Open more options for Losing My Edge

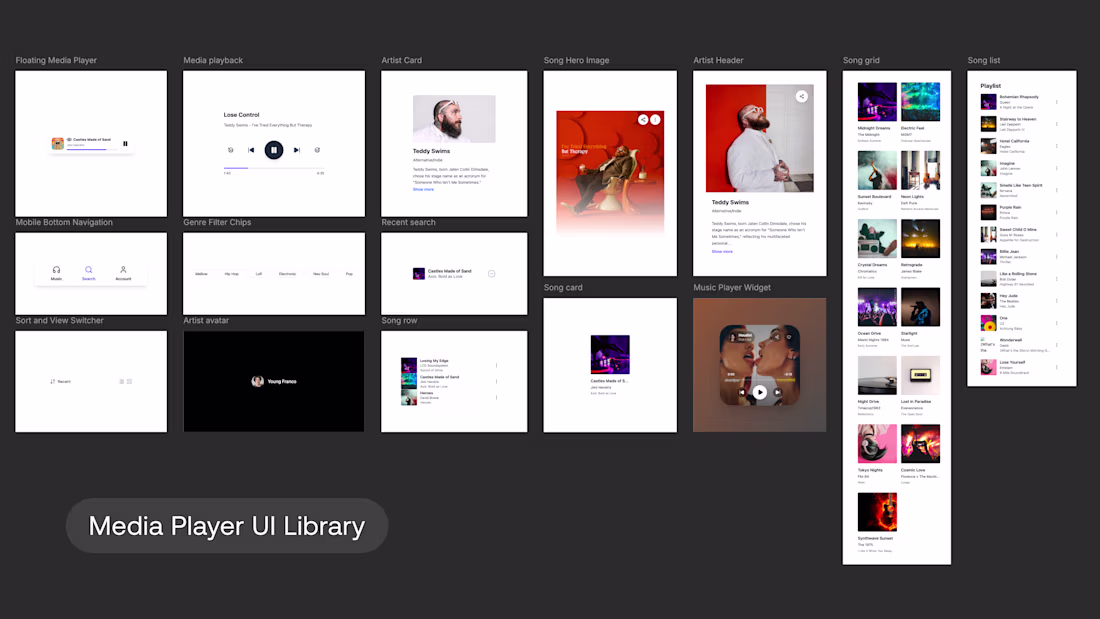pos(497,365)
